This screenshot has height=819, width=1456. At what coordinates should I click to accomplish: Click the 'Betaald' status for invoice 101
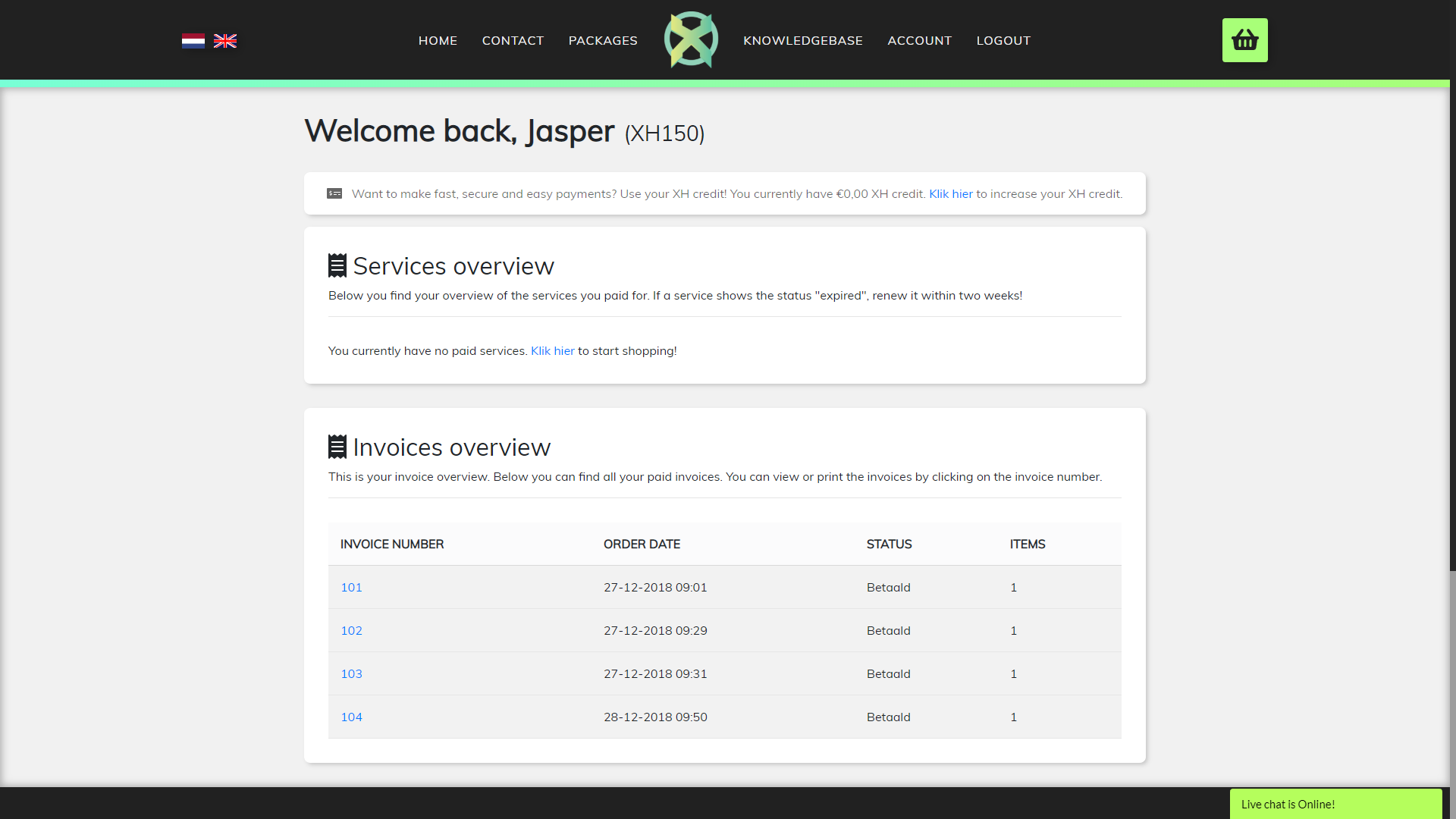(x=888, y=587)
